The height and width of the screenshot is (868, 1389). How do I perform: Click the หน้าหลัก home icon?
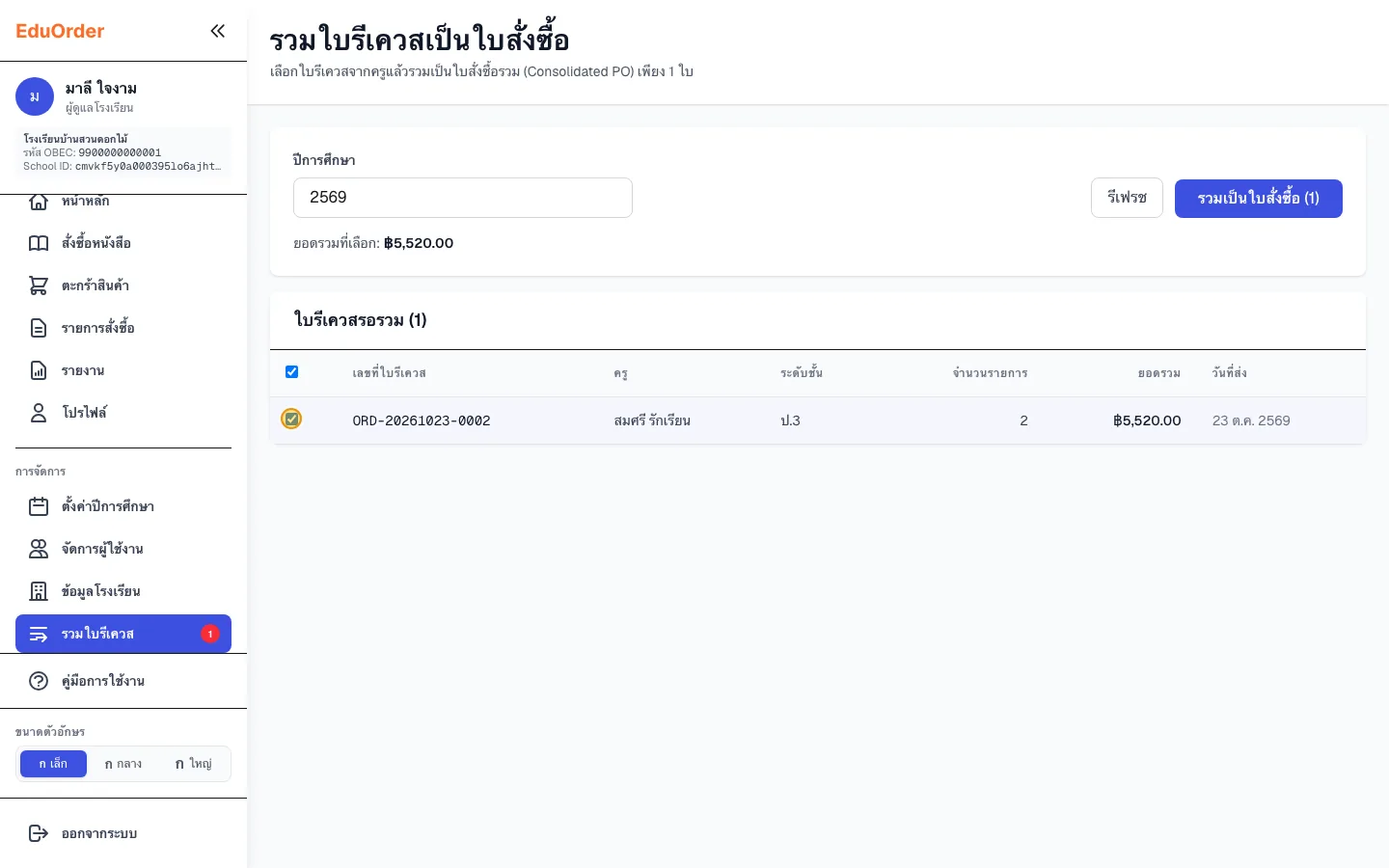click(39, 202)
